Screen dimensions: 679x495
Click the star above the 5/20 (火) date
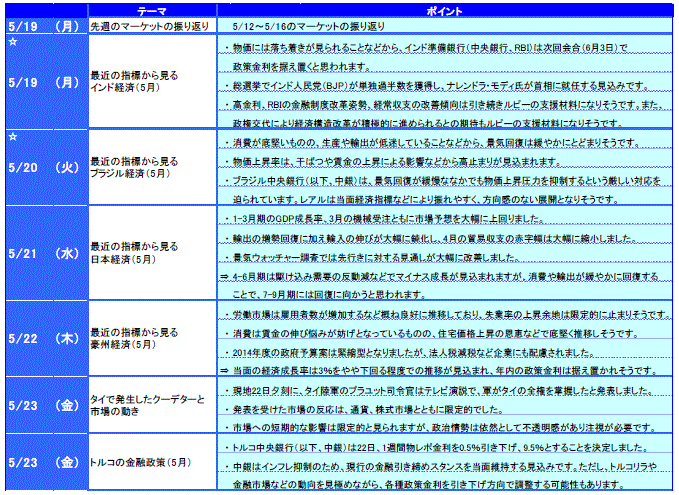(12, 136)
